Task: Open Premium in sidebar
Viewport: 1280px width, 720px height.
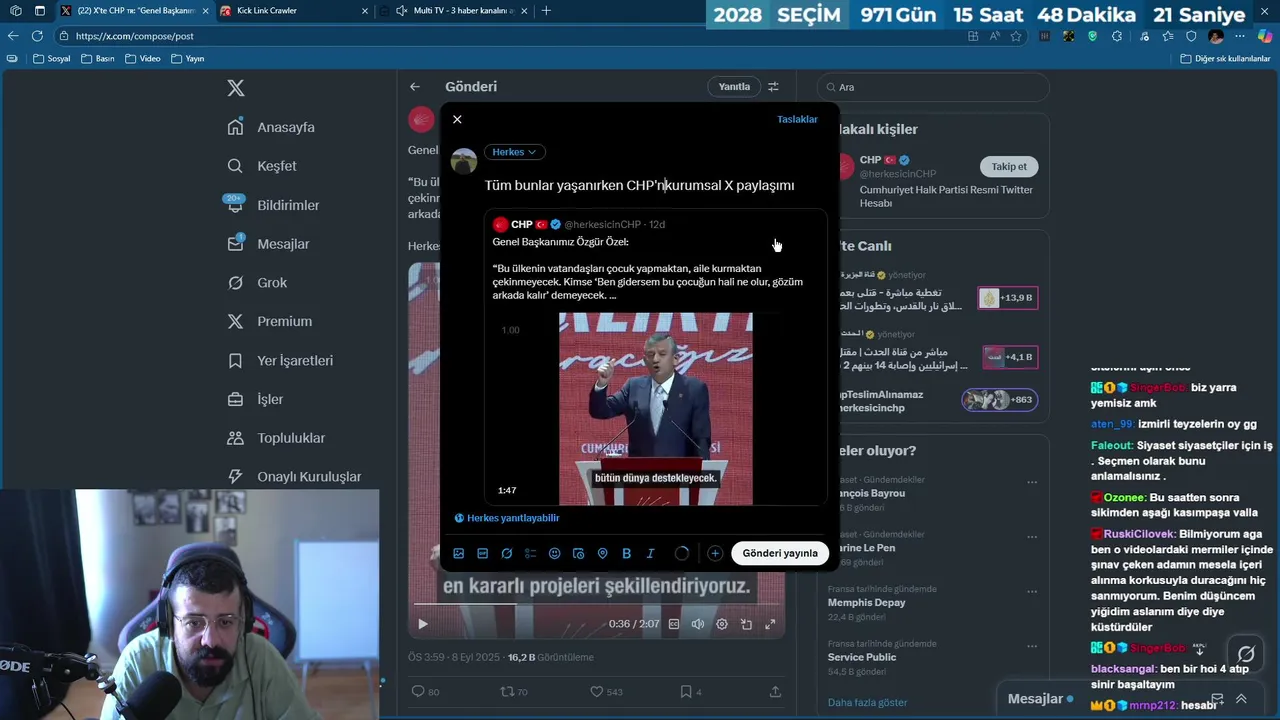Action: pos(270,321)
